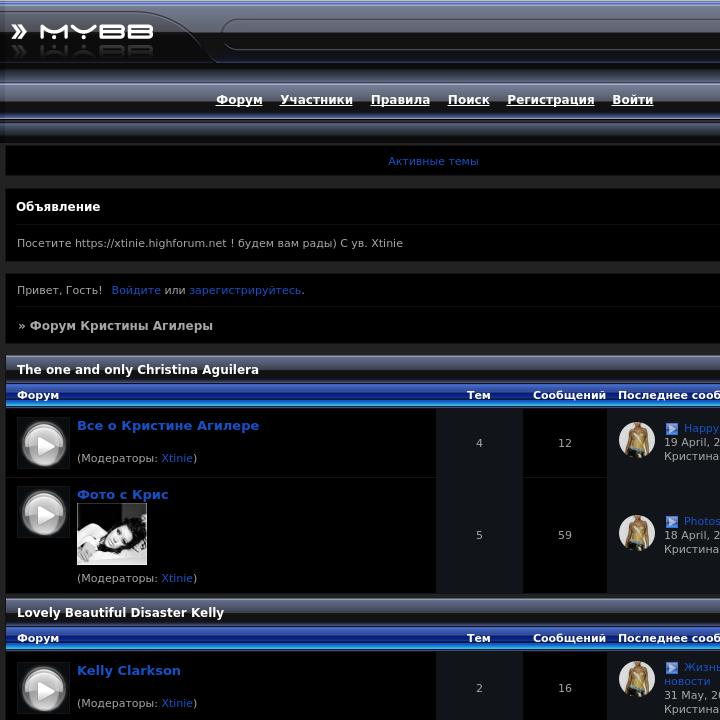Click the status icon for Kelly Clarkson
The height and width of the screenshot is (720, 720).
pos(44,688)
